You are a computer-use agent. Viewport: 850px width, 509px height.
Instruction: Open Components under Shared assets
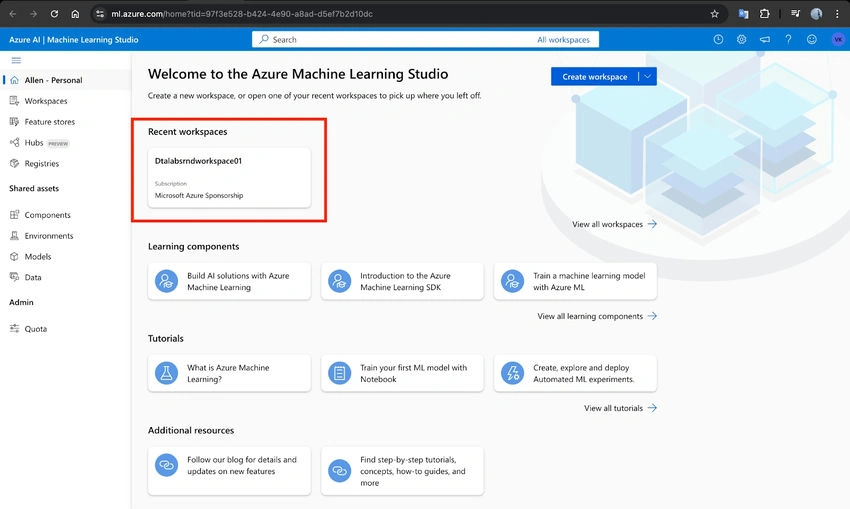pos(66,215)
